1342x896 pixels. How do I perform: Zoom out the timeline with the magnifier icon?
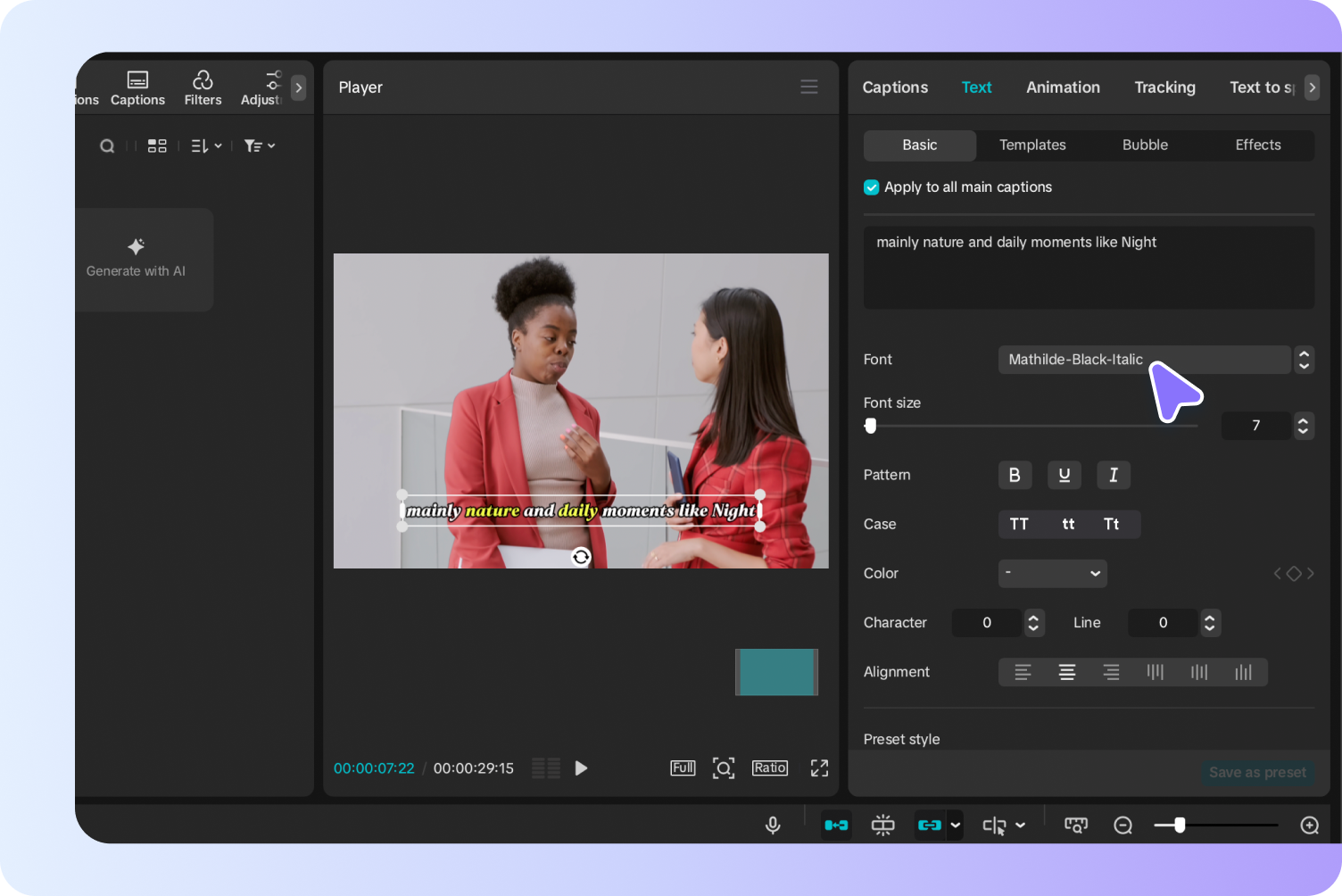(x=1122, y=825)
